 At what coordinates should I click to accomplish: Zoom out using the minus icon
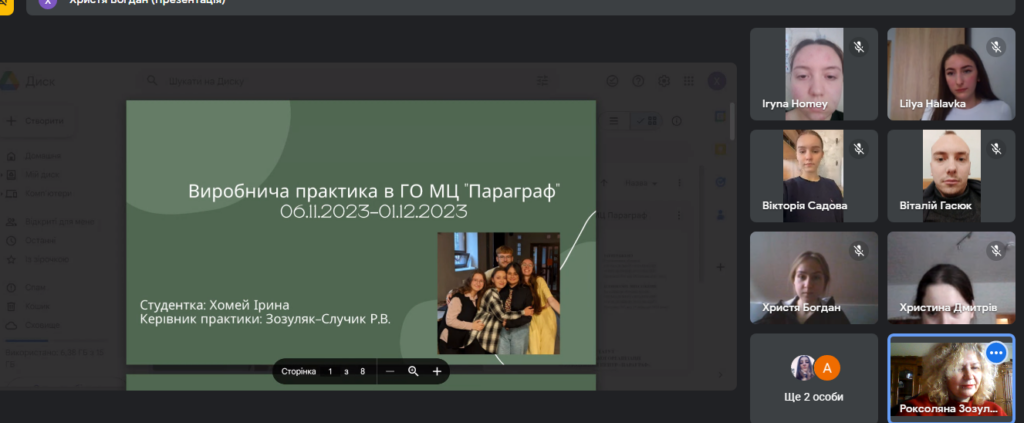pos(390,371)
